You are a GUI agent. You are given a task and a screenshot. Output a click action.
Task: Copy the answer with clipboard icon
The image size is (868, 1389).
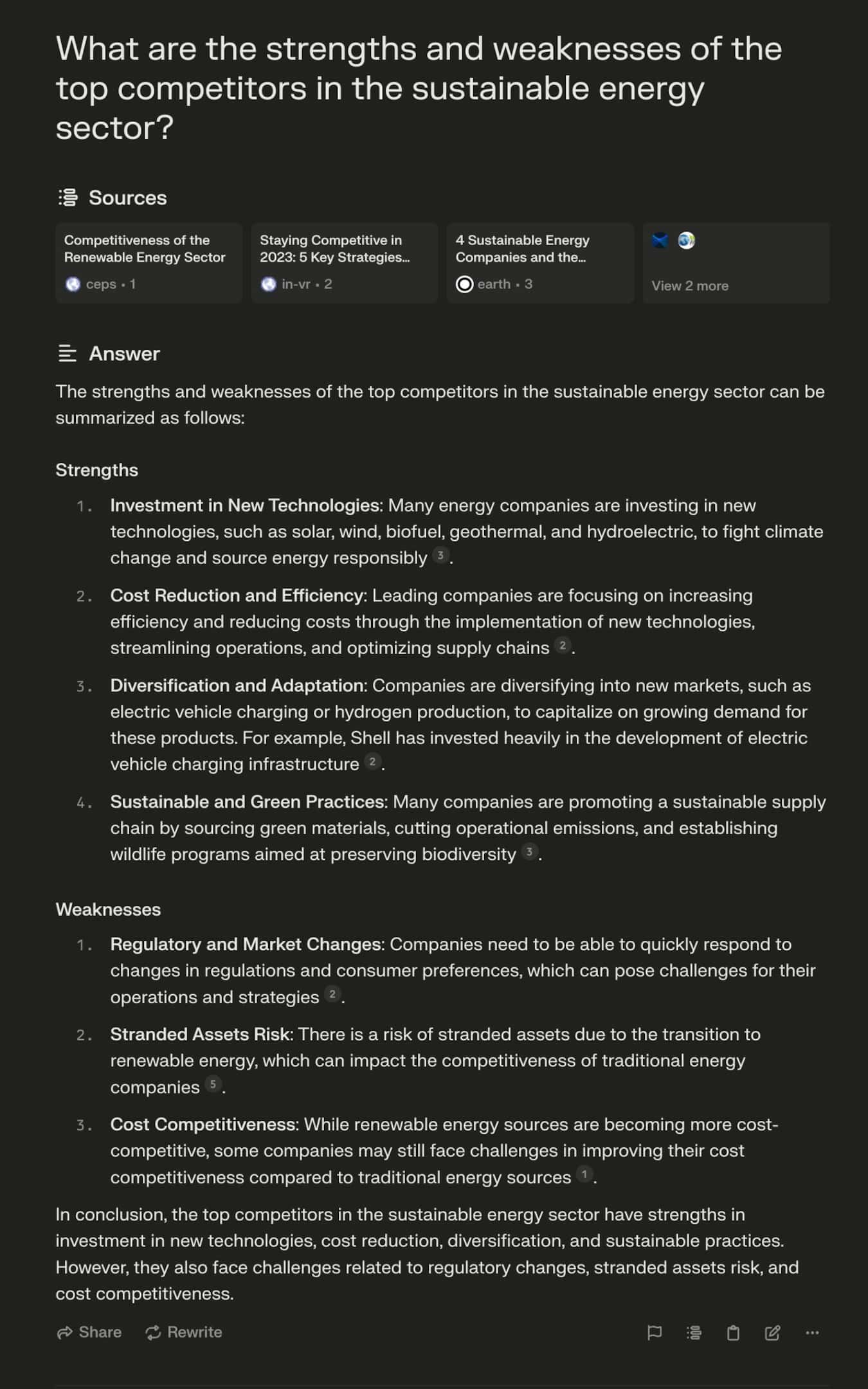[733, 1332]
